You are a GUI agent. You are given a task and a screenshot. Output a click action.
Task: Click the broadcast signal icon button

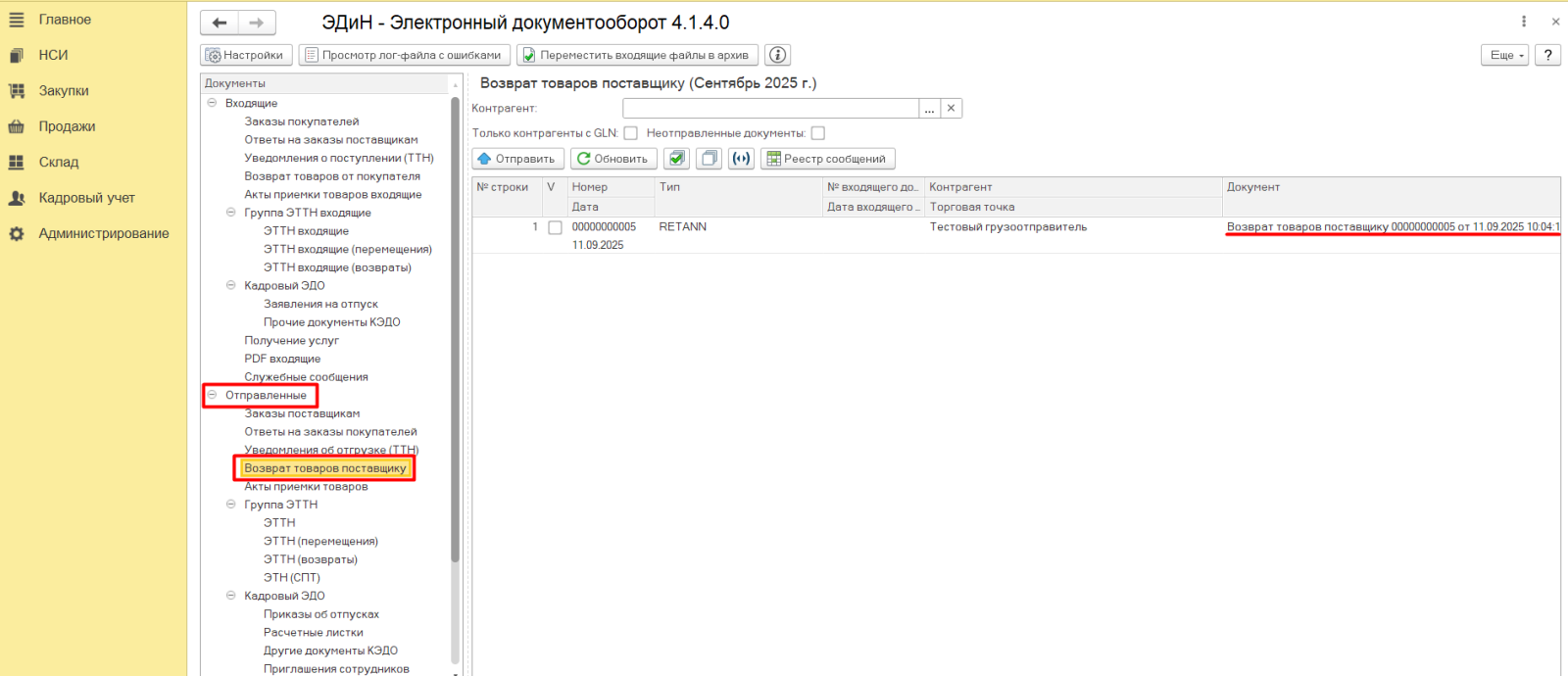point(742,159)
